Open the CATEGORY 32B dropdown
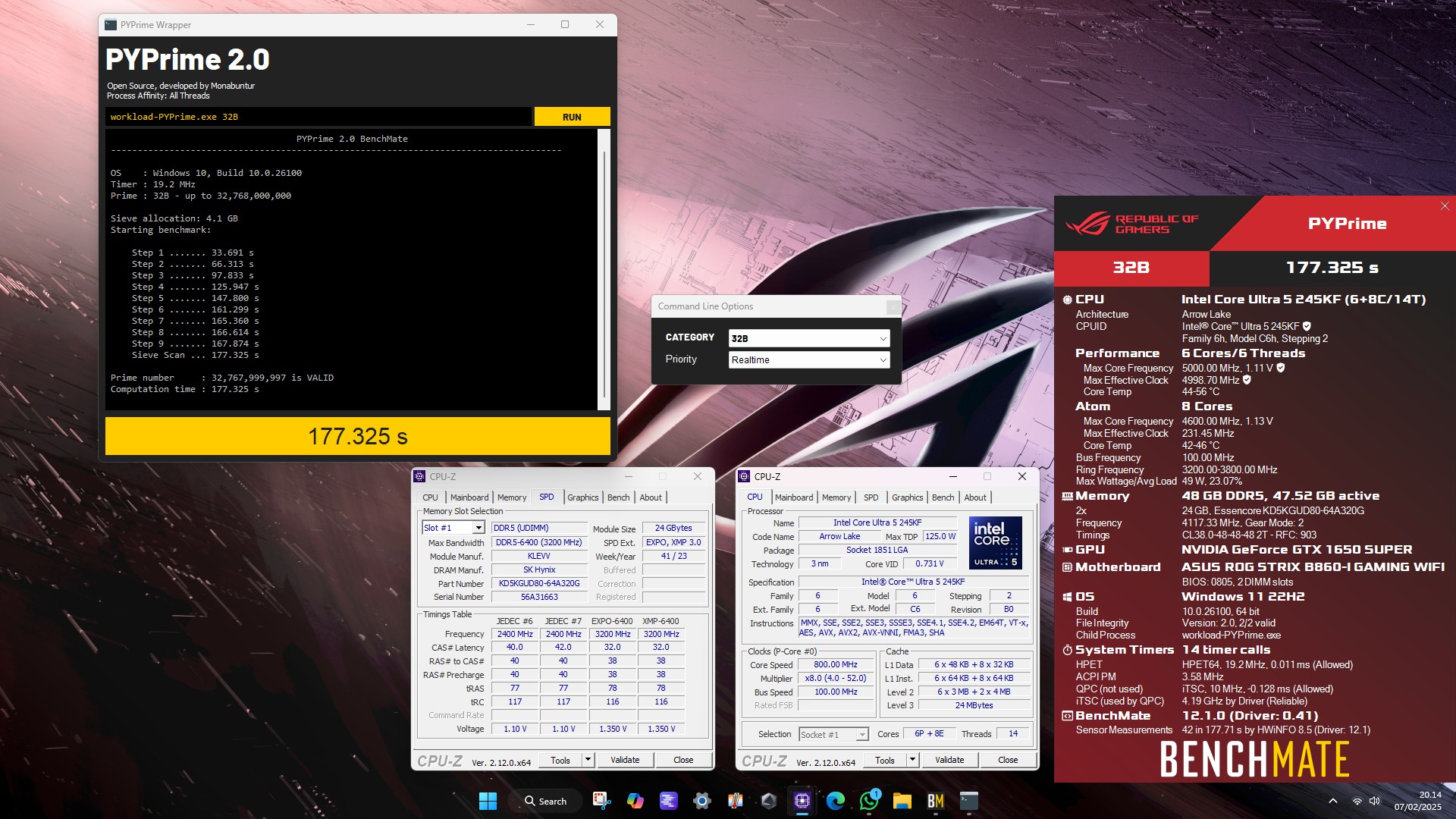Screen dimensions: 1456x819 [x=809, y=338]
